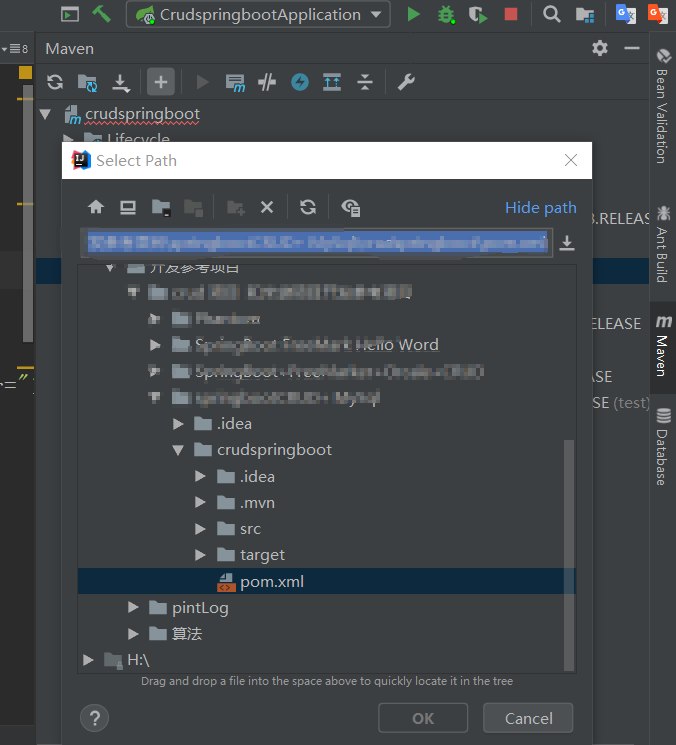This screenshot has width=676, height=745.
Task: Open Ant Build side tab
Action: (x=663, y=243)
